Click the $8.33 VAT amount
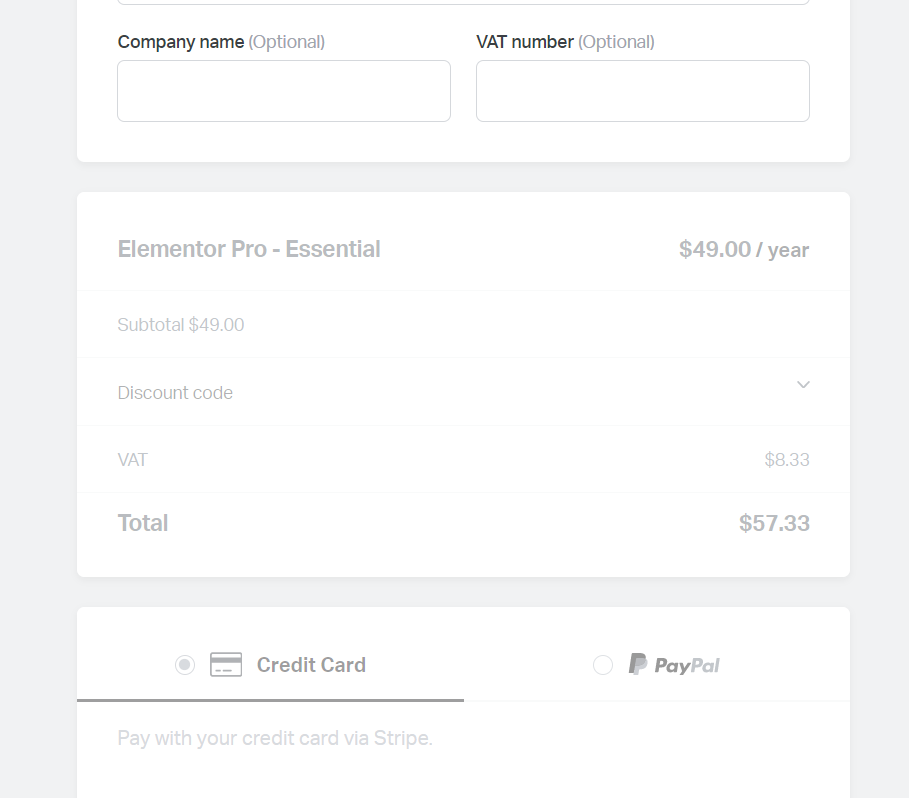Image resolution: width=909 pixels, height=798 pixels. [787, 460]
